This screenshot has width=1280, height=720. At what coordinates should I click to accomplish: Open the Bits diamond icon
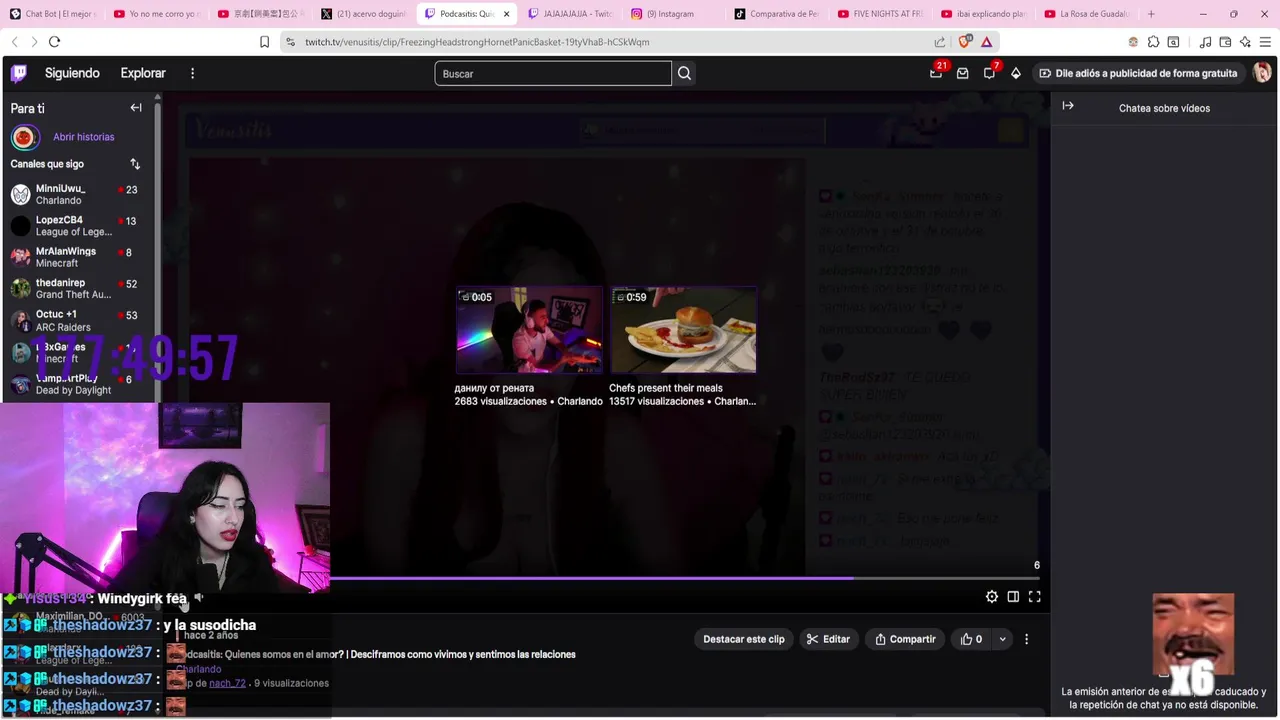[x=1016, y=73]
